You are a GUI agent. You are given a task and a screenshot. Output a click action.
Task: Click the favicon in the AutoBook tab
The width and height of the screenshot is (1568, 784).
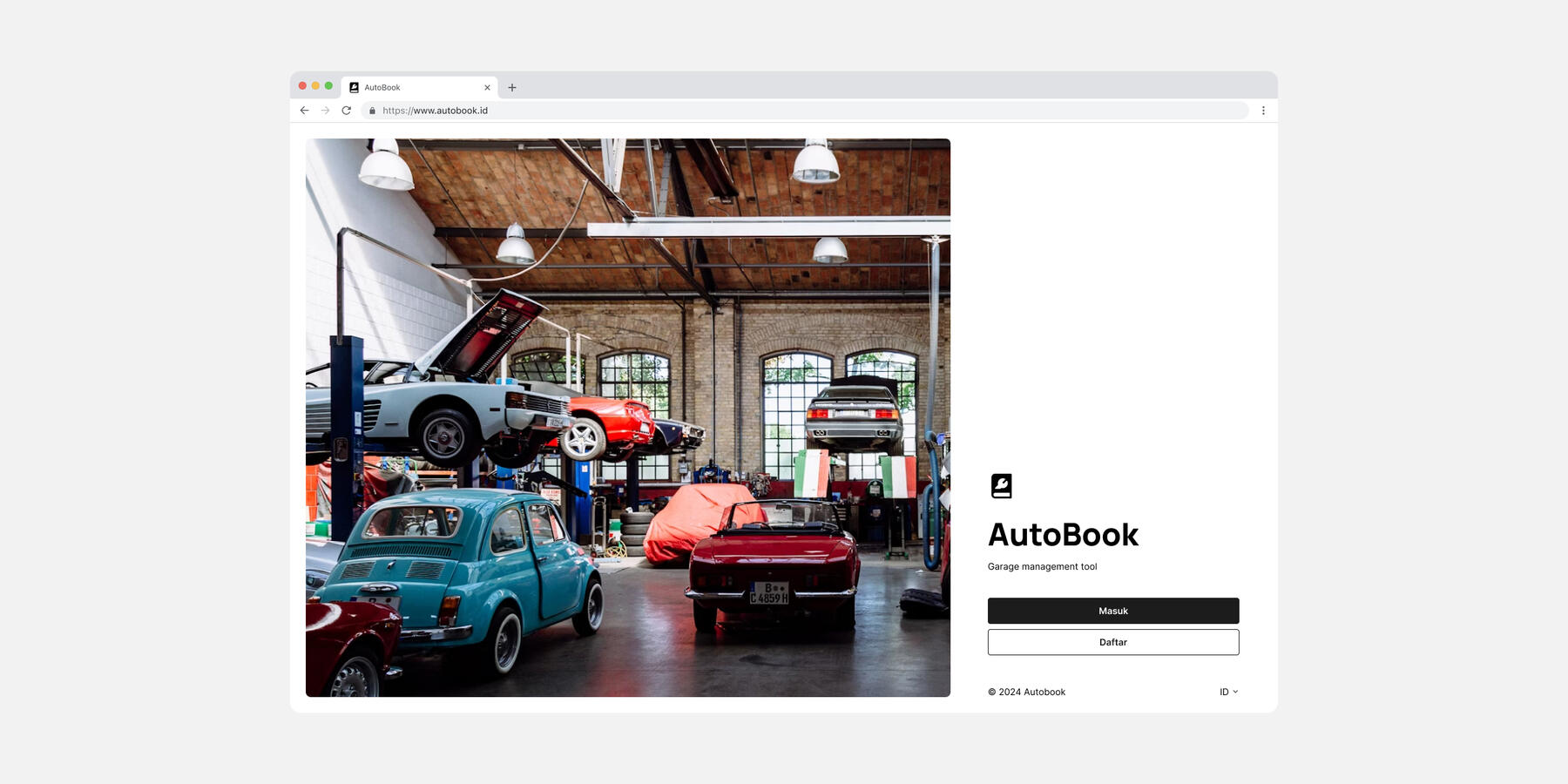(x=354, y=87)
